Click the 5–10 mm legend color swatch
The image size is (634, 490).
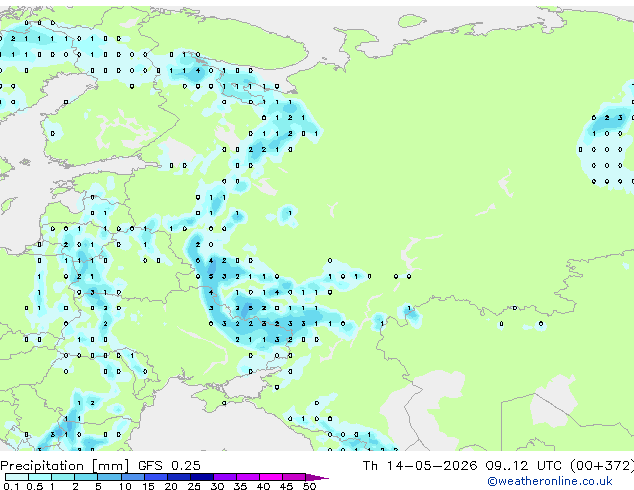coord(109,477)
